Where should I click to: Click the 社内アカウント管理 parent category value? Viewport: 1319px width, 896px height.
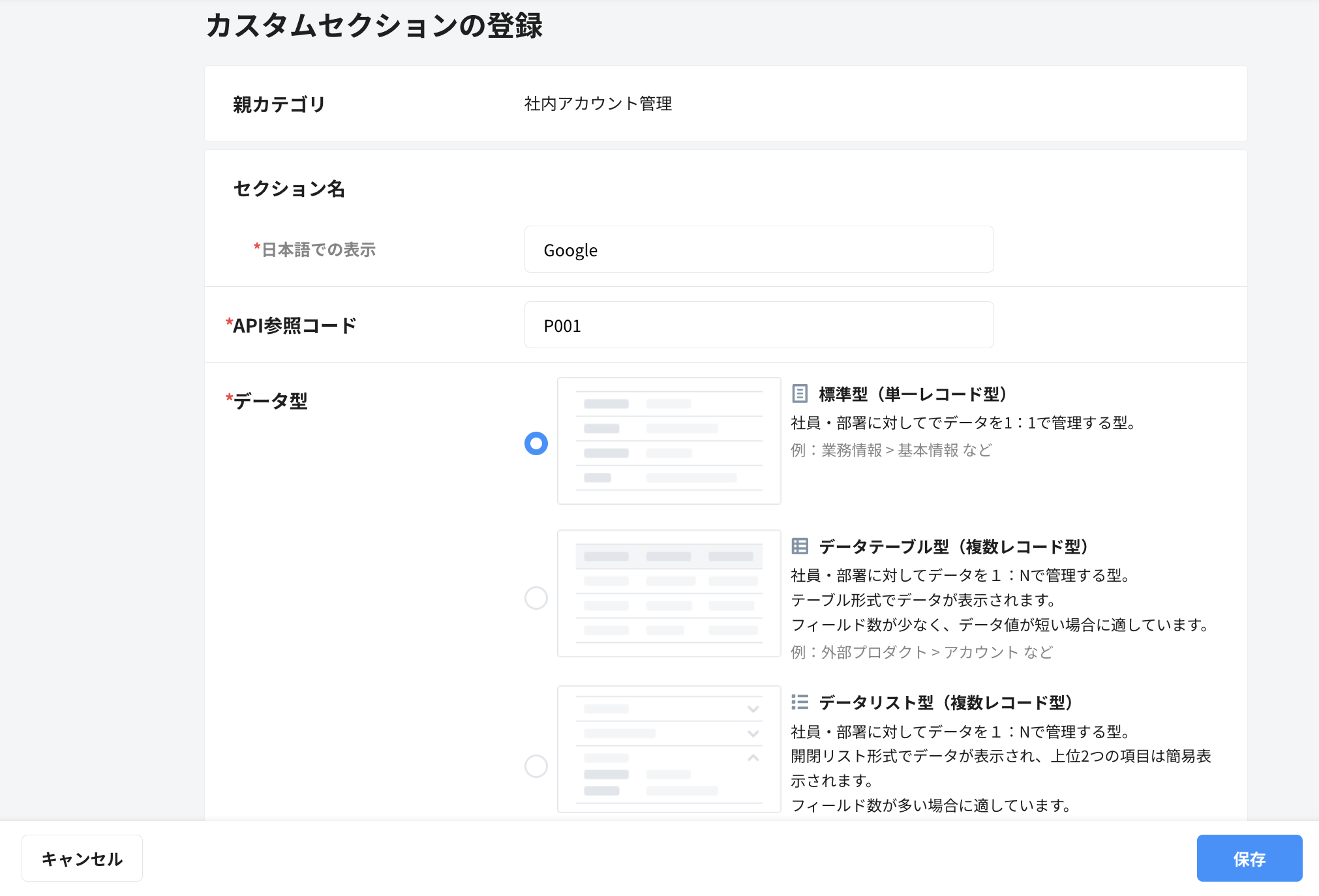(x=598, y=104)
